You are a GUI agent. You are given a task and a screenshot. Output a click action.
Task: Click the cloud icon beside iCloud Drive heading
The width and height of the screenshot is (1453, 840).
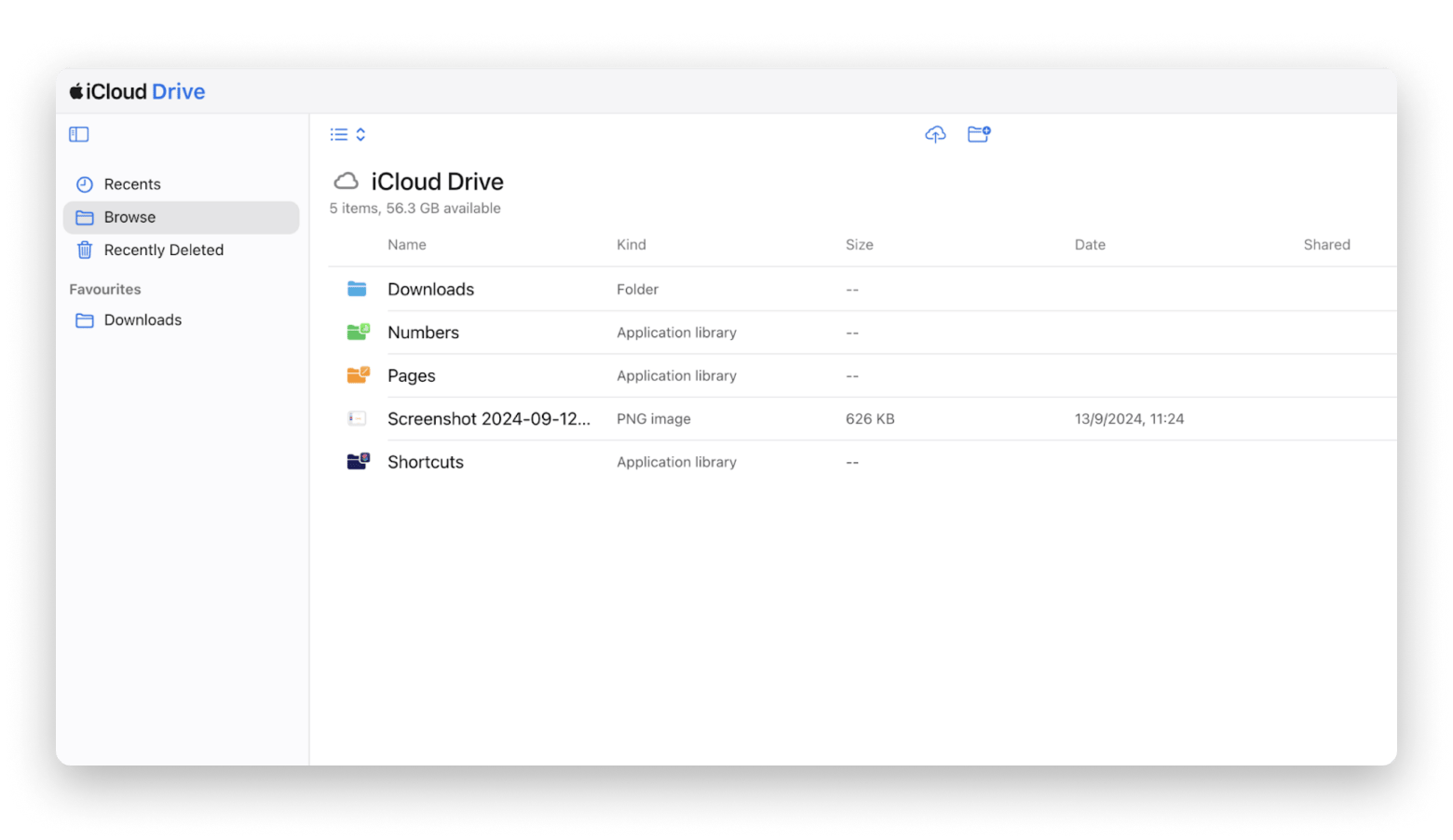(x=346, y=181)
